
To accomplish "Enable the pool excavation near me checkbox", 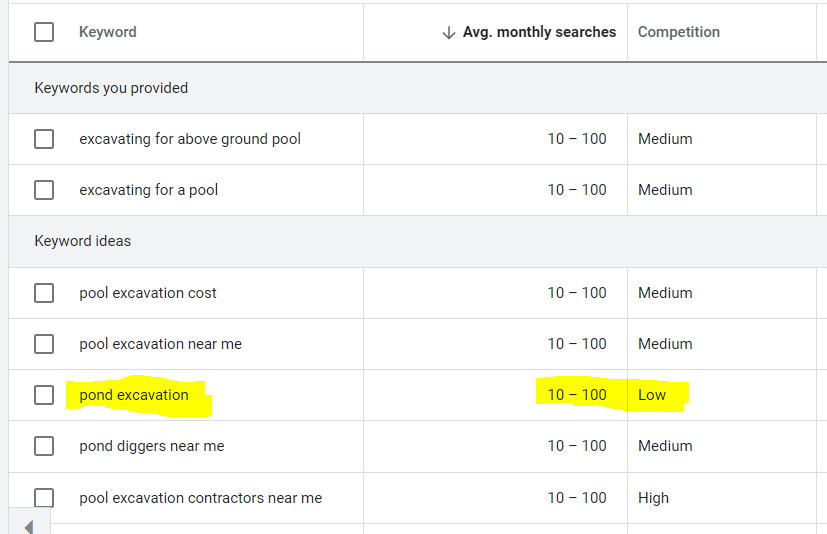I will pos(44,344).
